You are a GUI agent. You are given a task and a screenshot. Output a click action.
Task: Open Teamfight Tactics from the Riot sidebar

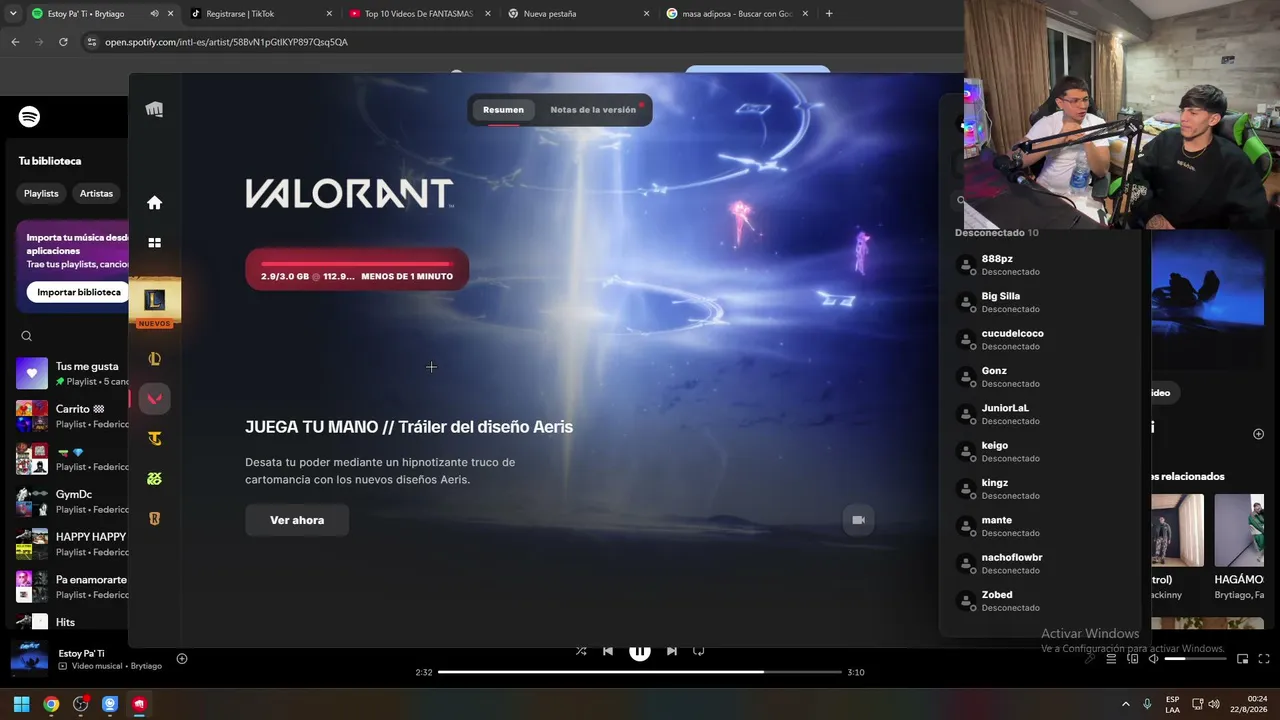point(154,438)
